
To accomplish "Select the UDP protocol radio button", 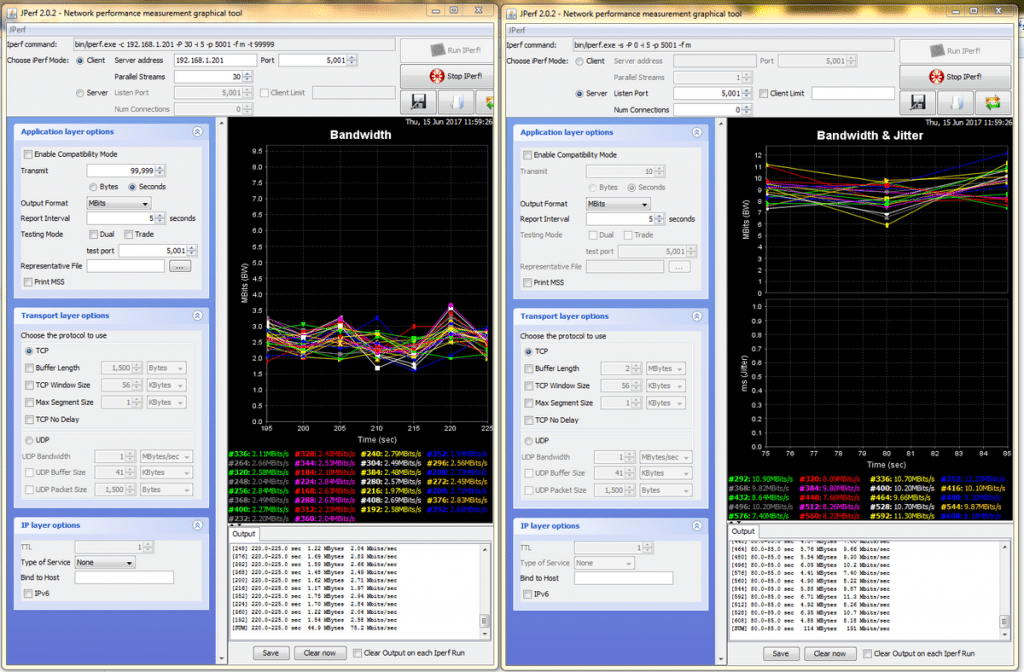I will 28,439.
